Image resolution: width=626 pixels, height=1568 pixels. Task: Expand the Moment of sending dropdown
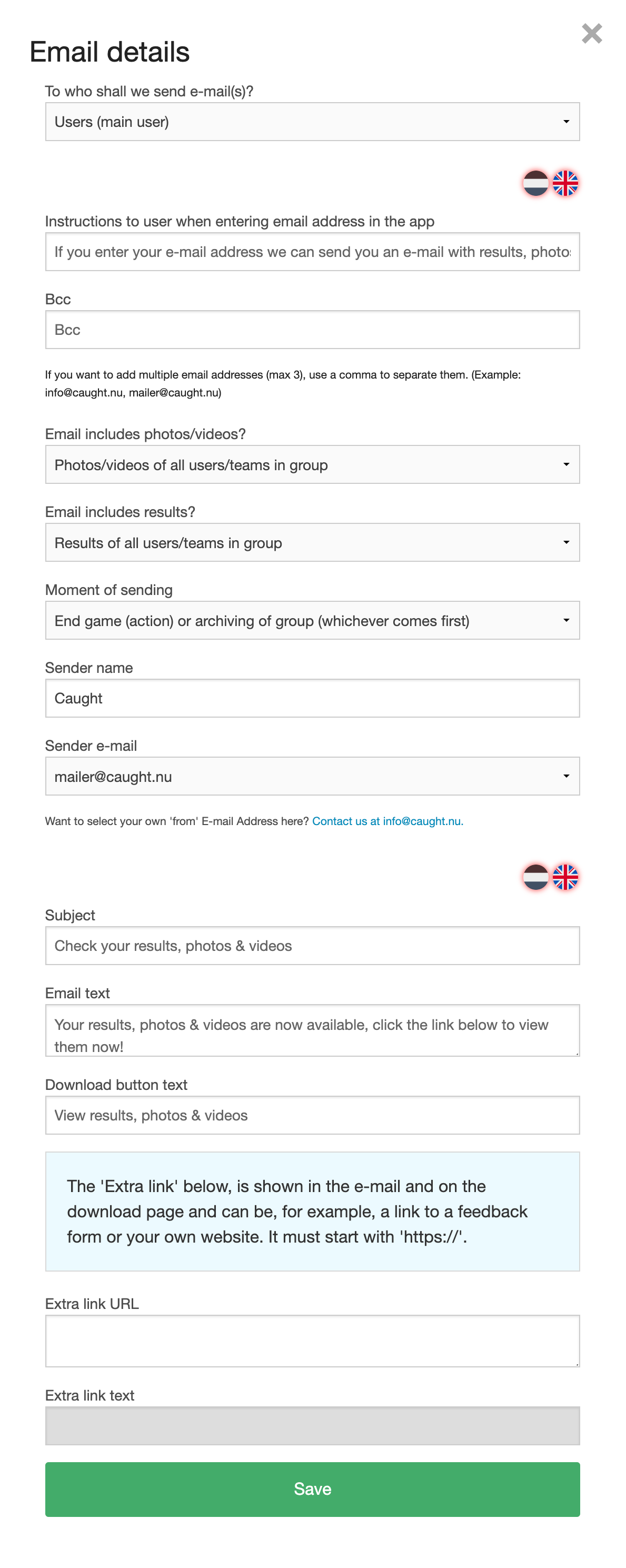[312, 620]
